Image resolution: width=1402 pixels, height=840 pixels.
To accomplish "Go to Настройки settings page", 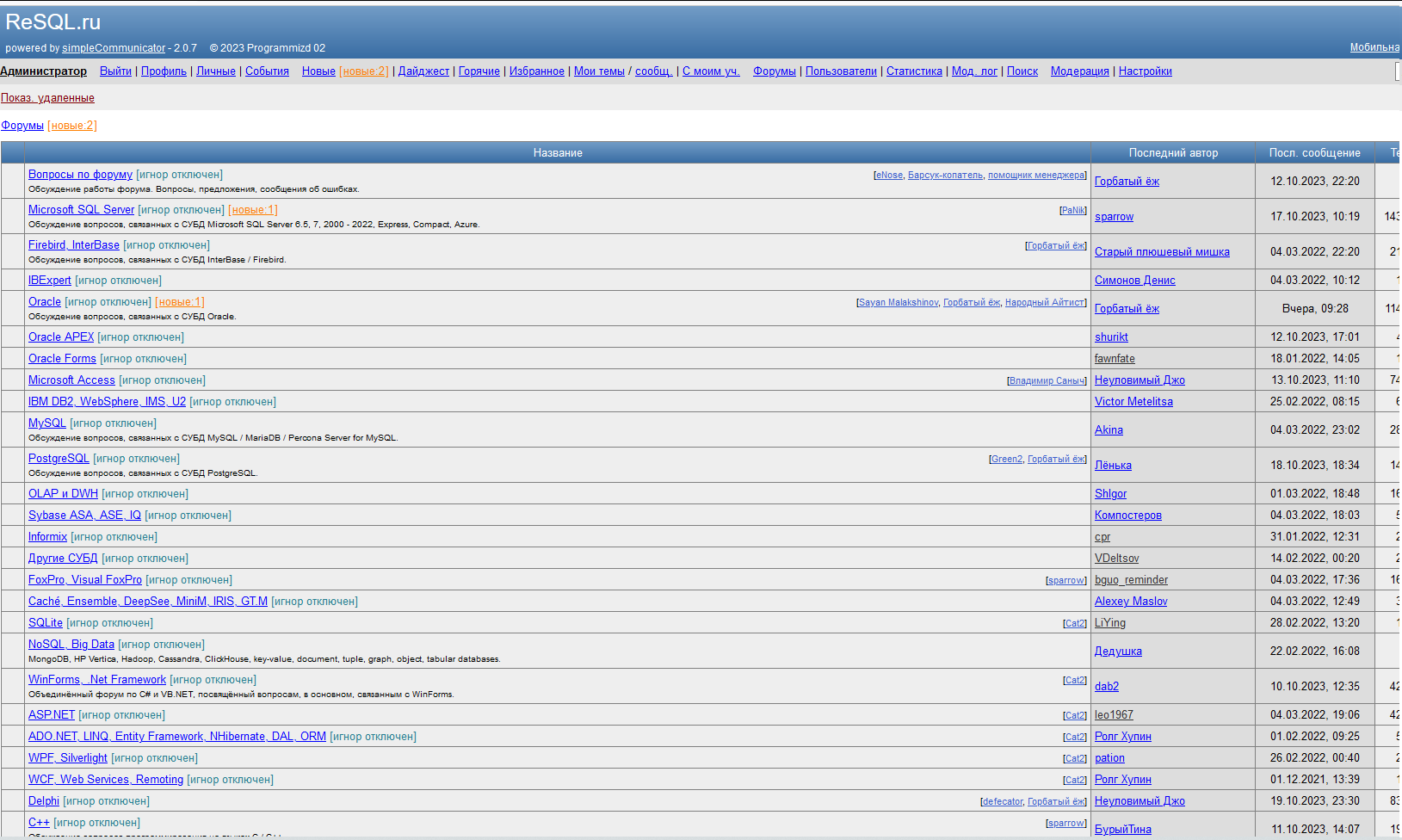I will (x=1145, y=71).
